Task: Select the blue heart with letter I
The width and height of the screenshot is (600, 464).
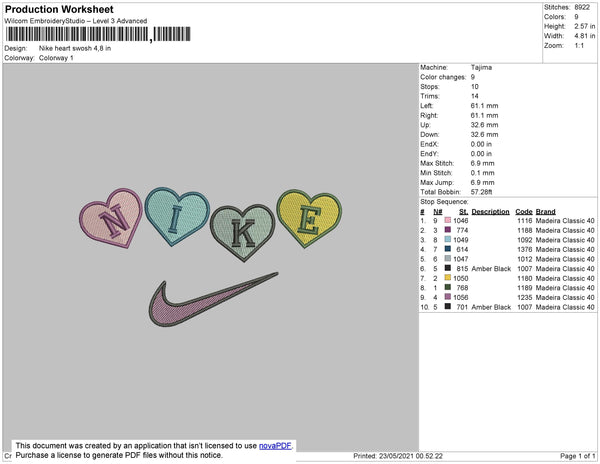Action: 176,215
